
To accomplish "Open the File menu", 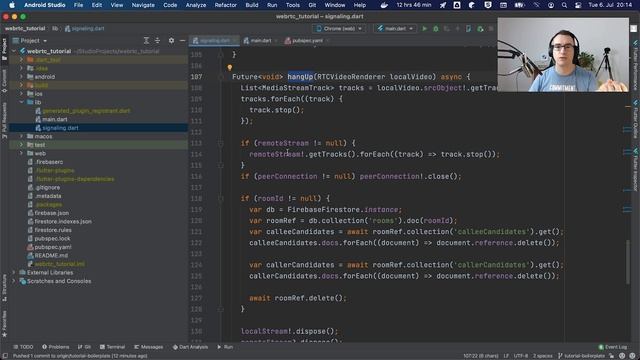I will click(x=78, y=5).
